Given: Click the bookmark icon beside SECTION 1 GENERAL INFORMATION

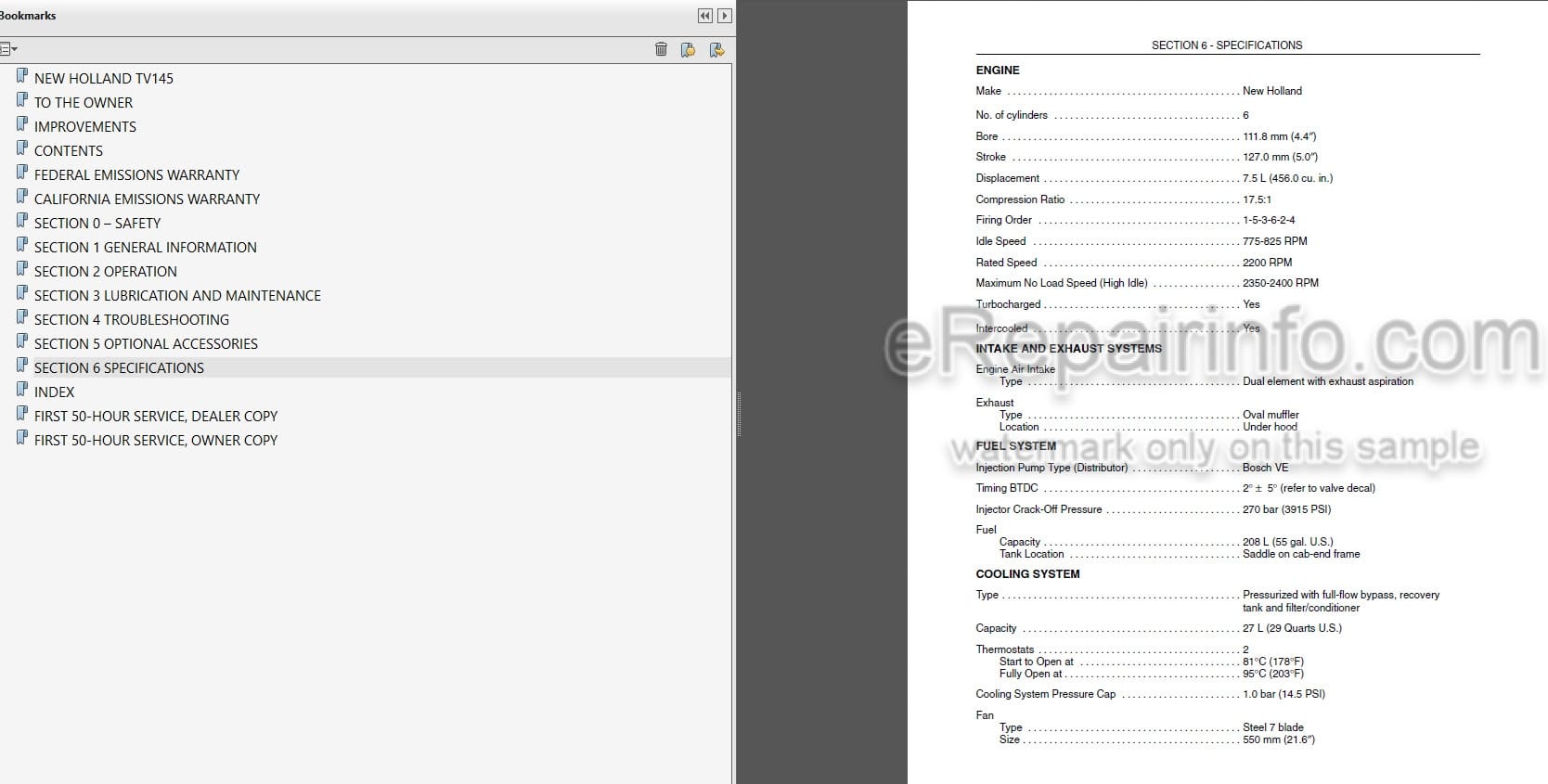Looking at the screenshot, I should point(22,245).
